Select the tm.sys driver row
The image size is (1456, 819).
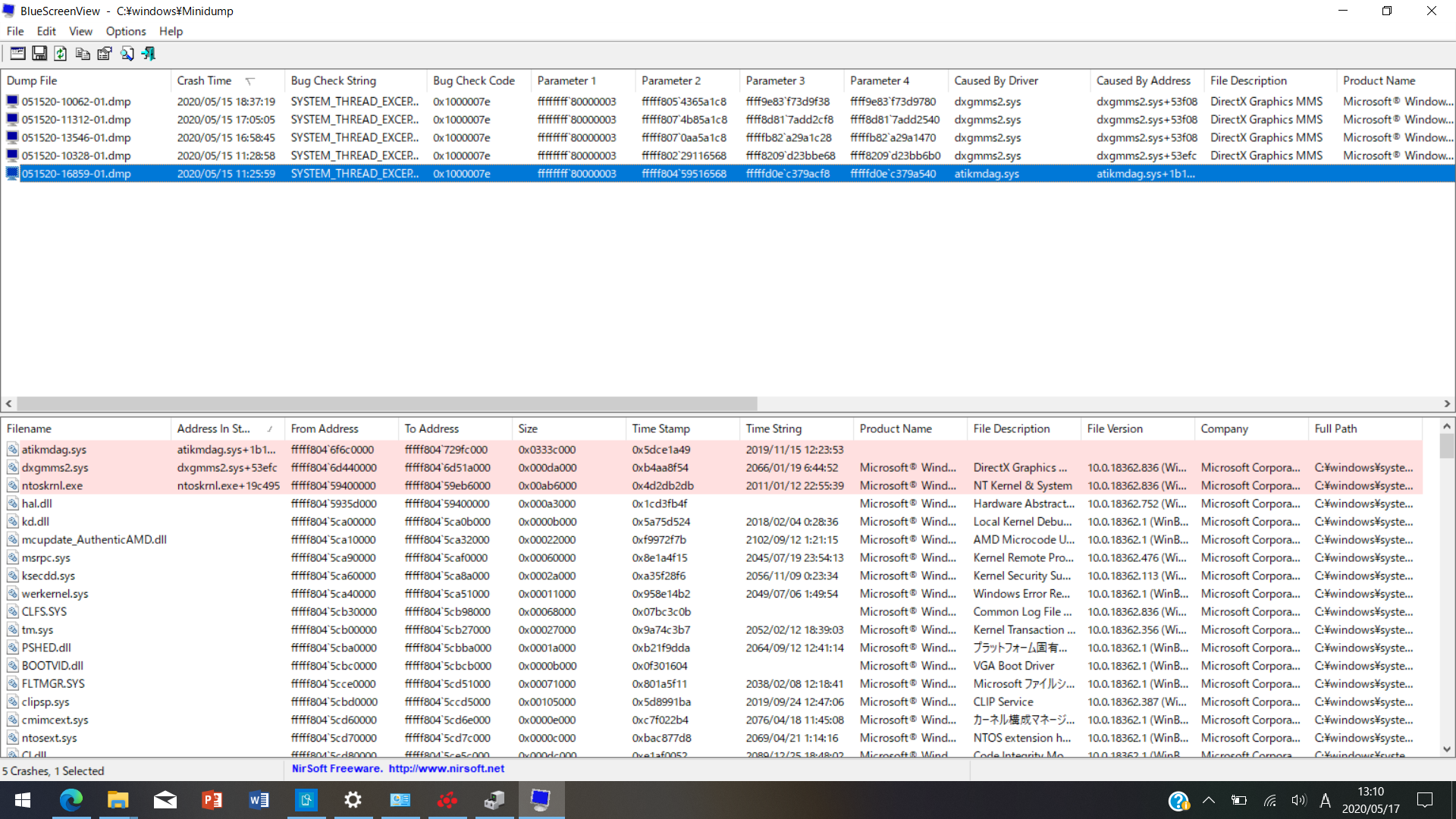[x=711, y=630]
